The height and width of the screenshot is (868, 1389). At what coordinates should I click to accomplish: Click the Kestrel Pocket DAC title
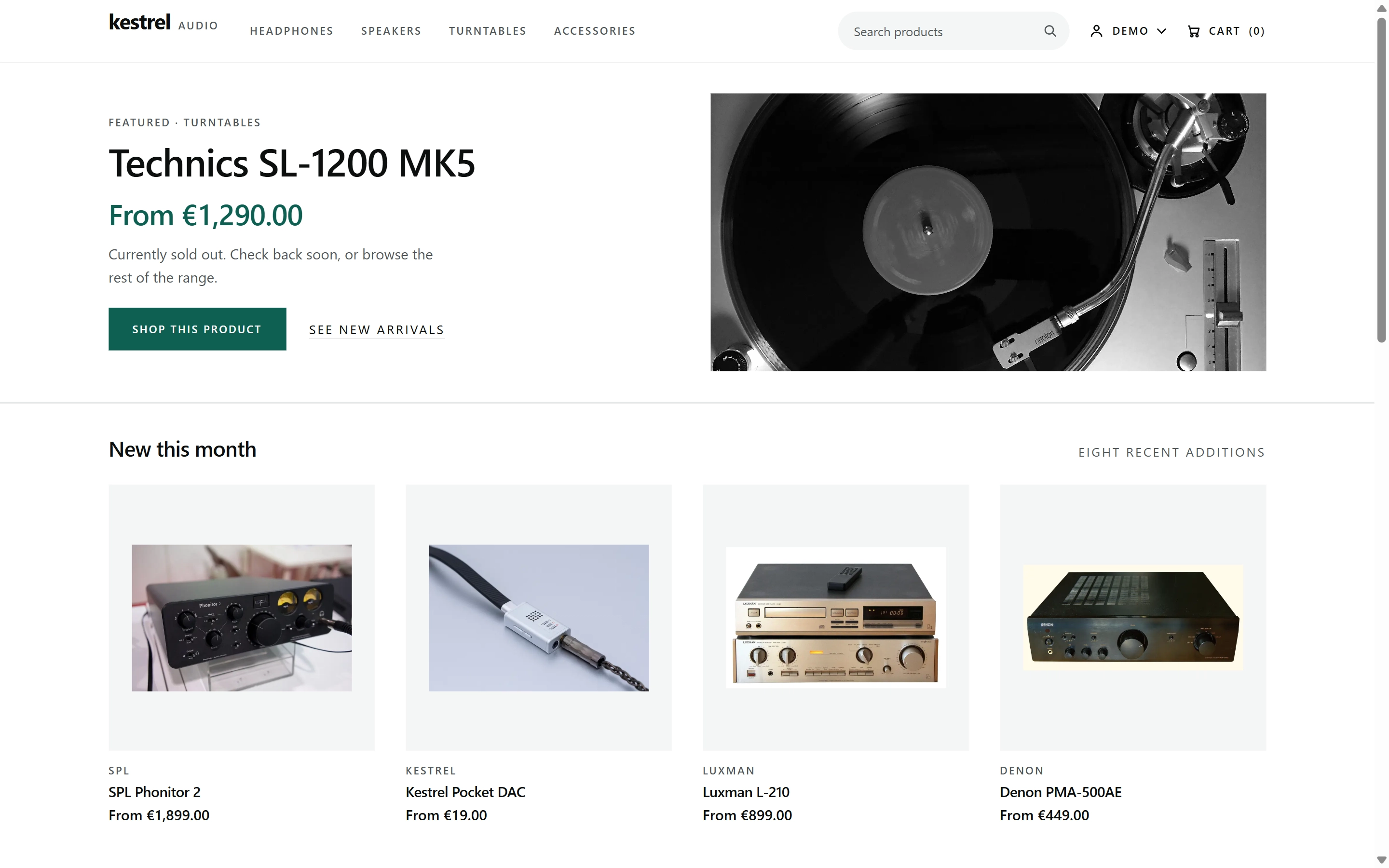(x=465, y=792)
